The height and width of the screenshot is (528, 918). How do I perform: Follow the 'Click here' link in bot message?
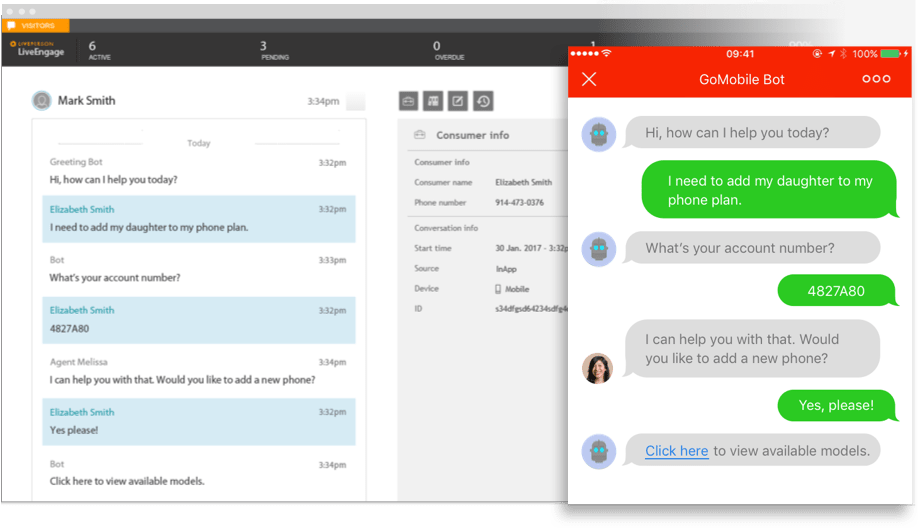pos(676,451)
